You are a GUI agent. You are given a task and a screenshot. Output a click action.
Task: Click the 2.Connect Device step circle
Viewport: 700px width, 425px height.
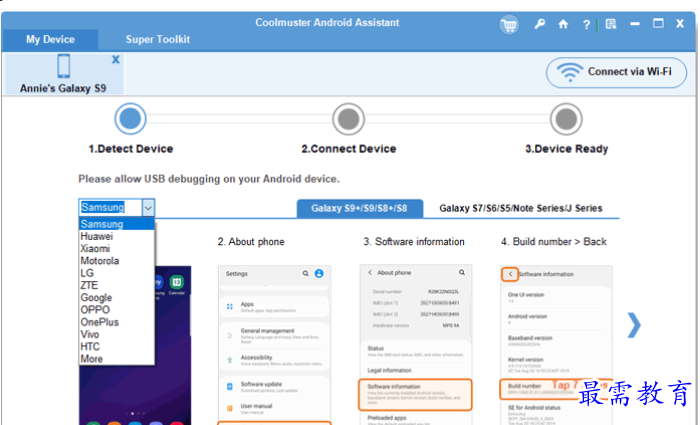tap(349, 119)
